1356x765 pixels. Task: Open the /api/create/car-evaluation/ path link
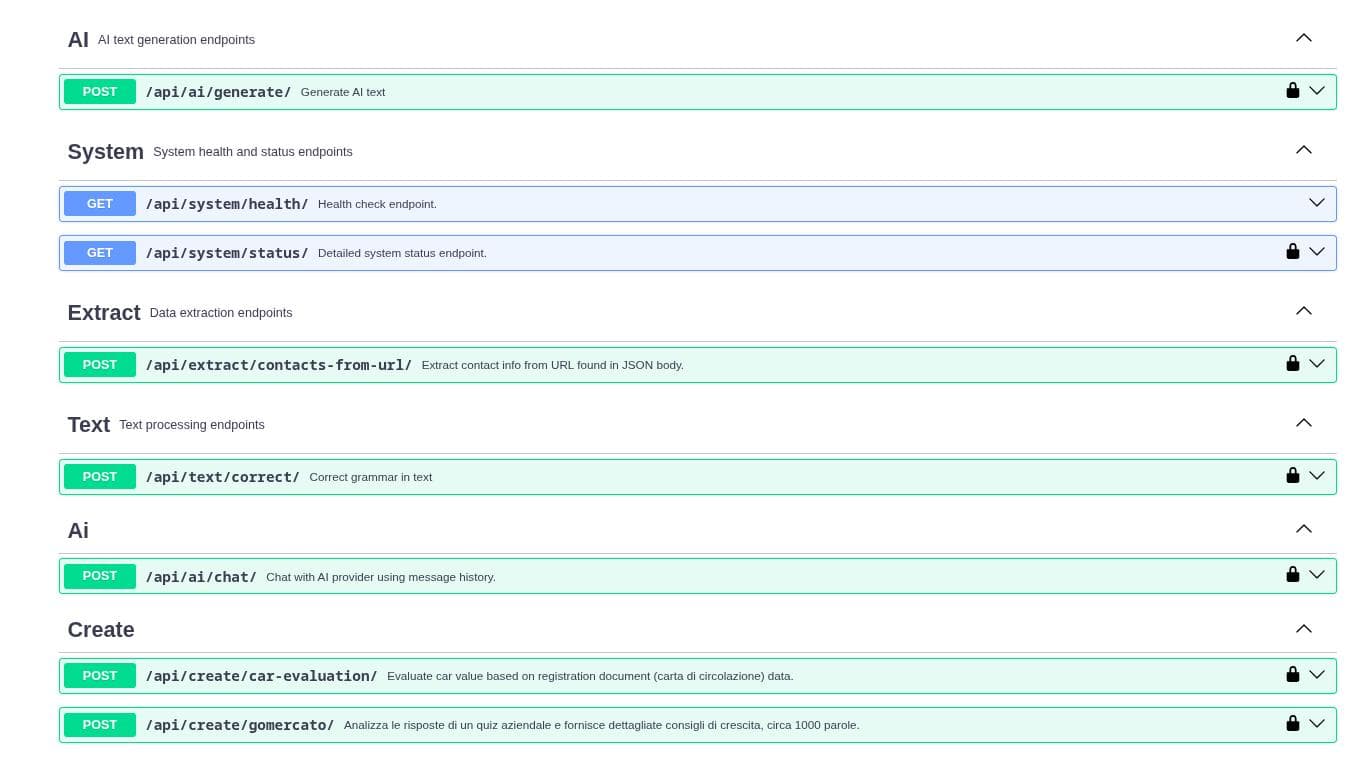tap(261, 676)
